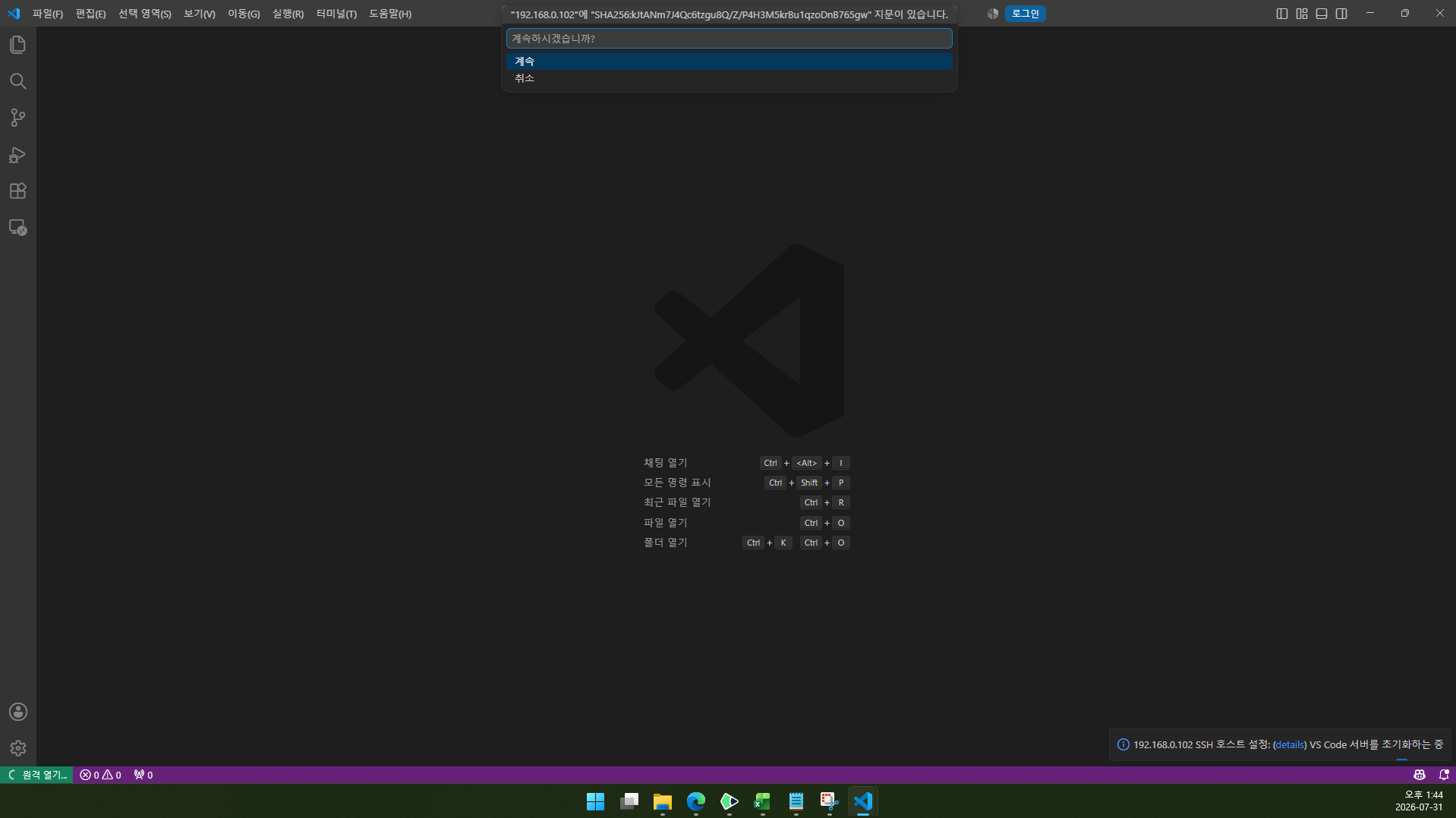Click the 원격 열기... remote indicator
Image resolution: width=1456 pixels, height=818 pixels.
pos(36,775)
